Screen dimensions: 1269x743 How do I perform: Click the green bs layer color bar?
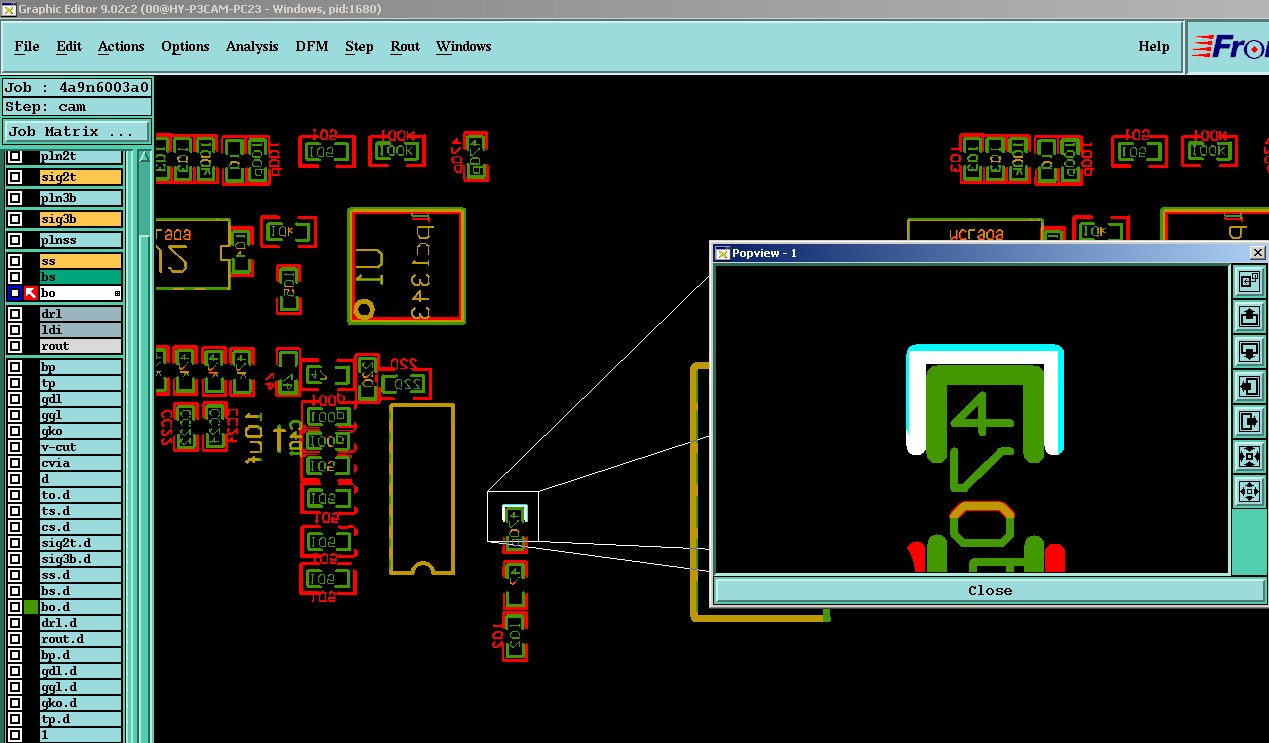[80, 277]
